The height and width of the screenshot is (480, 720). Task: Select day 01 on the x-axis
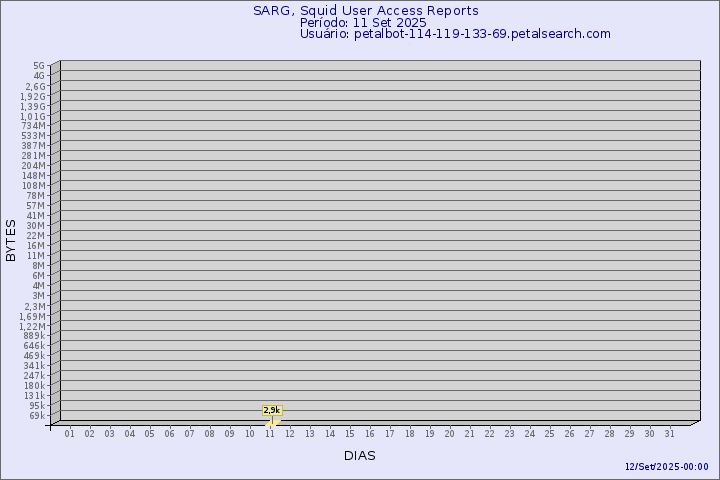pos(70,434)
